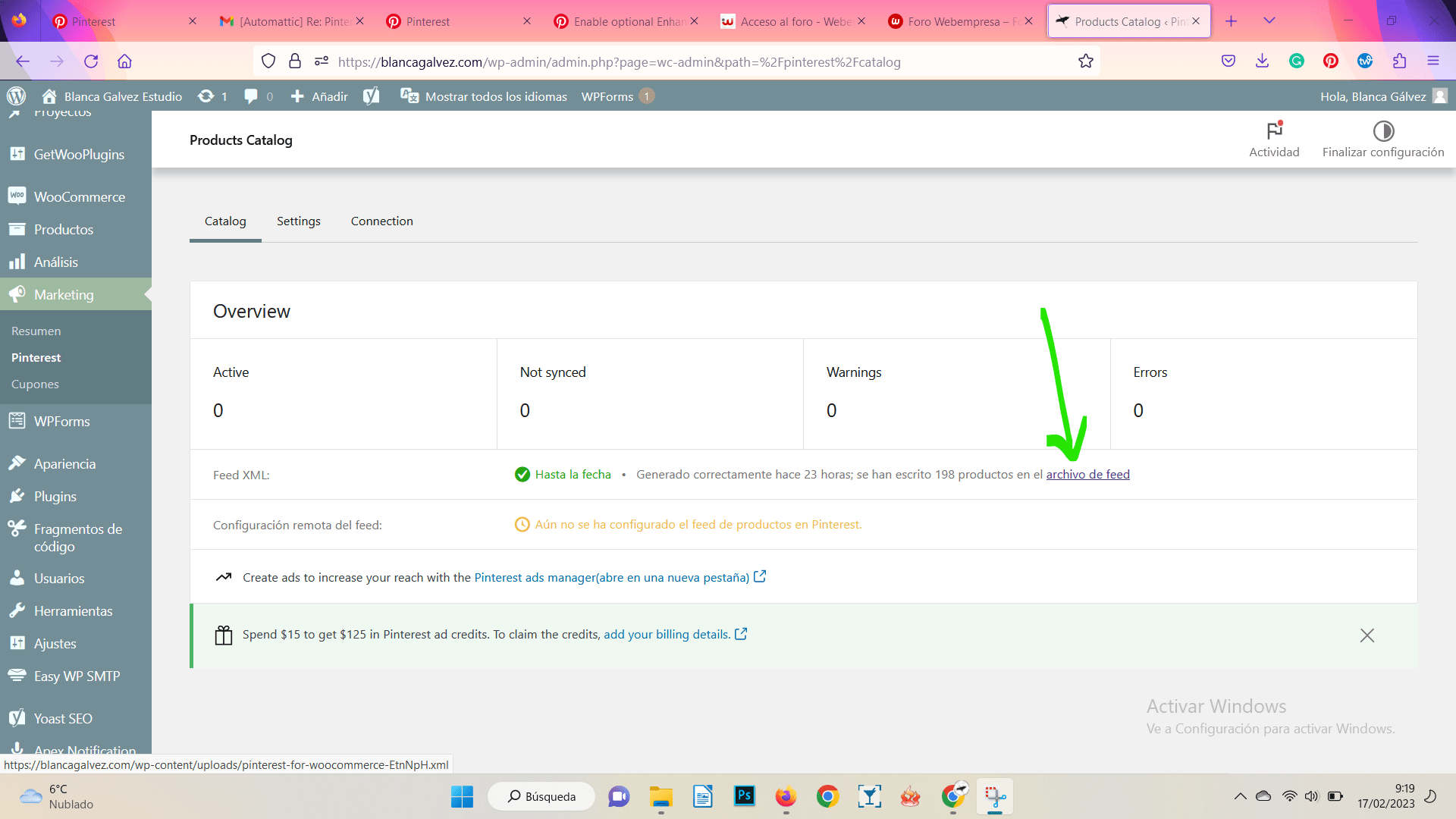
Task: Open a new browser tab with plus
Action: 1231,21
